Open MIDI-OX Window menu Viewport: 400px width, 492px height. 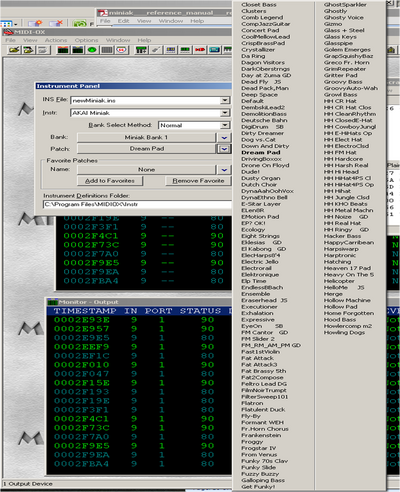(118, 40)
